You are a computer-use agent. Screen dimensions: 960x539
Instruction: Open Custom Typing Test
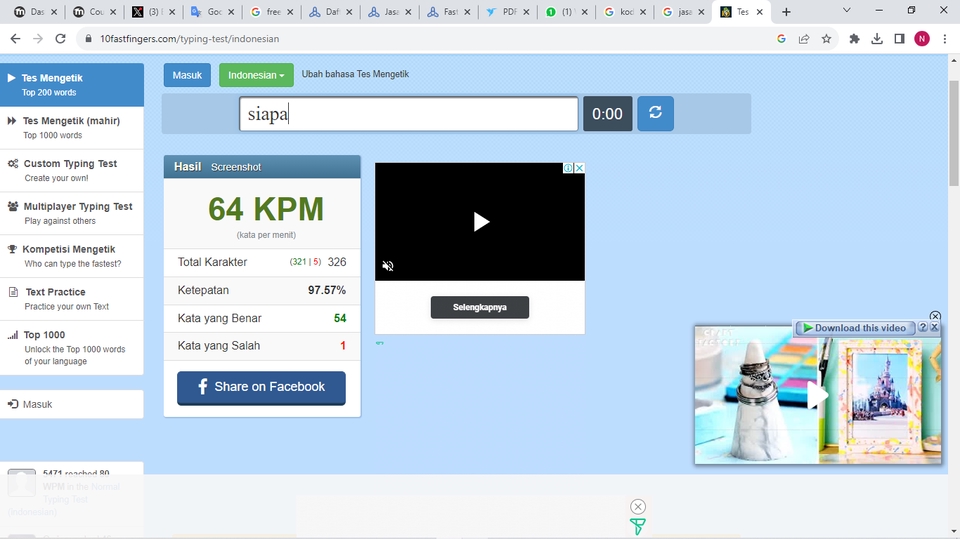(72, 170)
